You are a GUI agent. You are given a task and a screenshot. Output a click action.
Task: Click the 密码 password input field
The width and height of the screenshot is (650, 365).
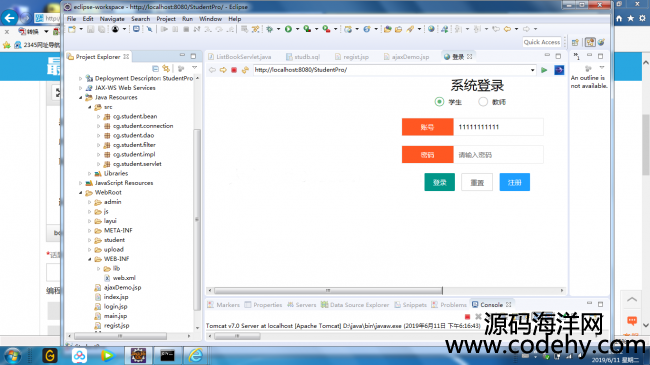coord(498,155)
